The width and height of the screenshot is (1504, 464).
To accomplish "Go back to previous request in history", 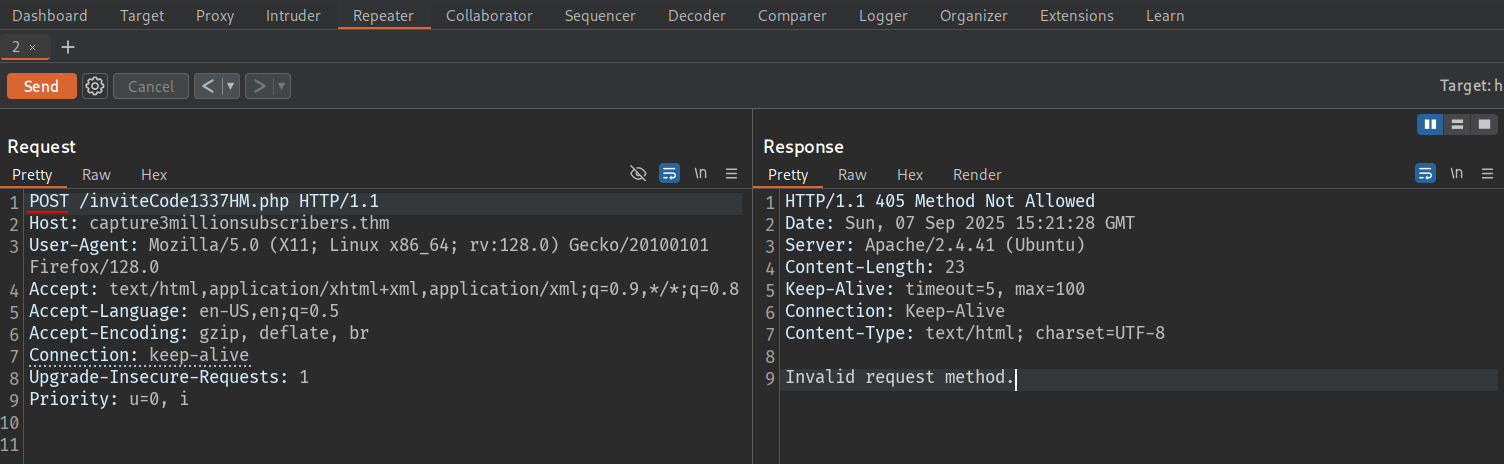I will click(207, 87).
